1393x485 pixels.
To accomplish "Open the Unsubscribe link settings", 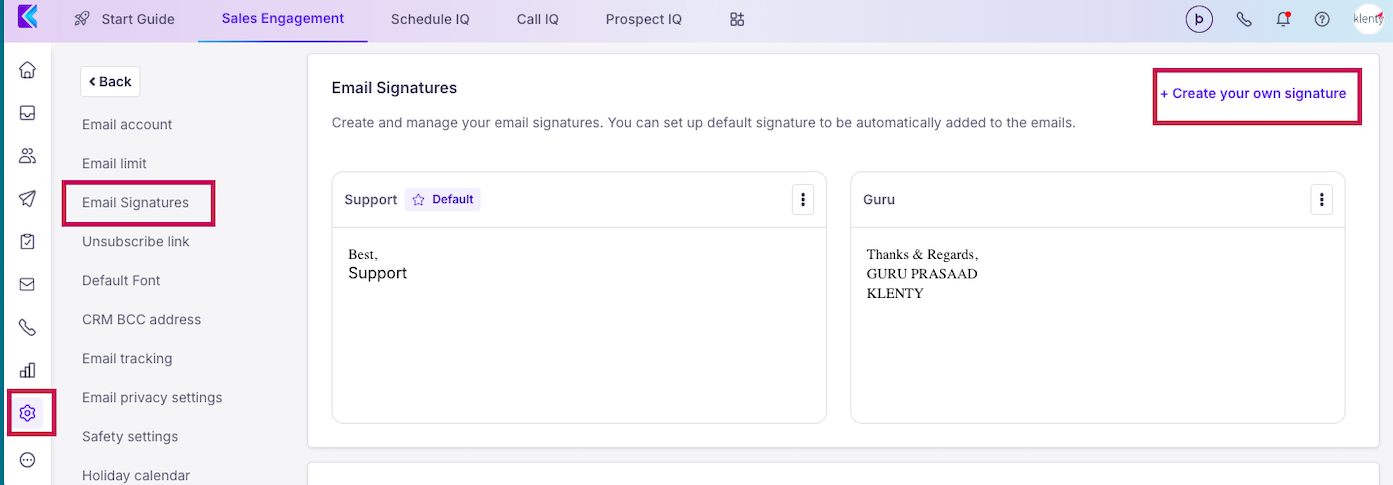I will coord(136,241).
